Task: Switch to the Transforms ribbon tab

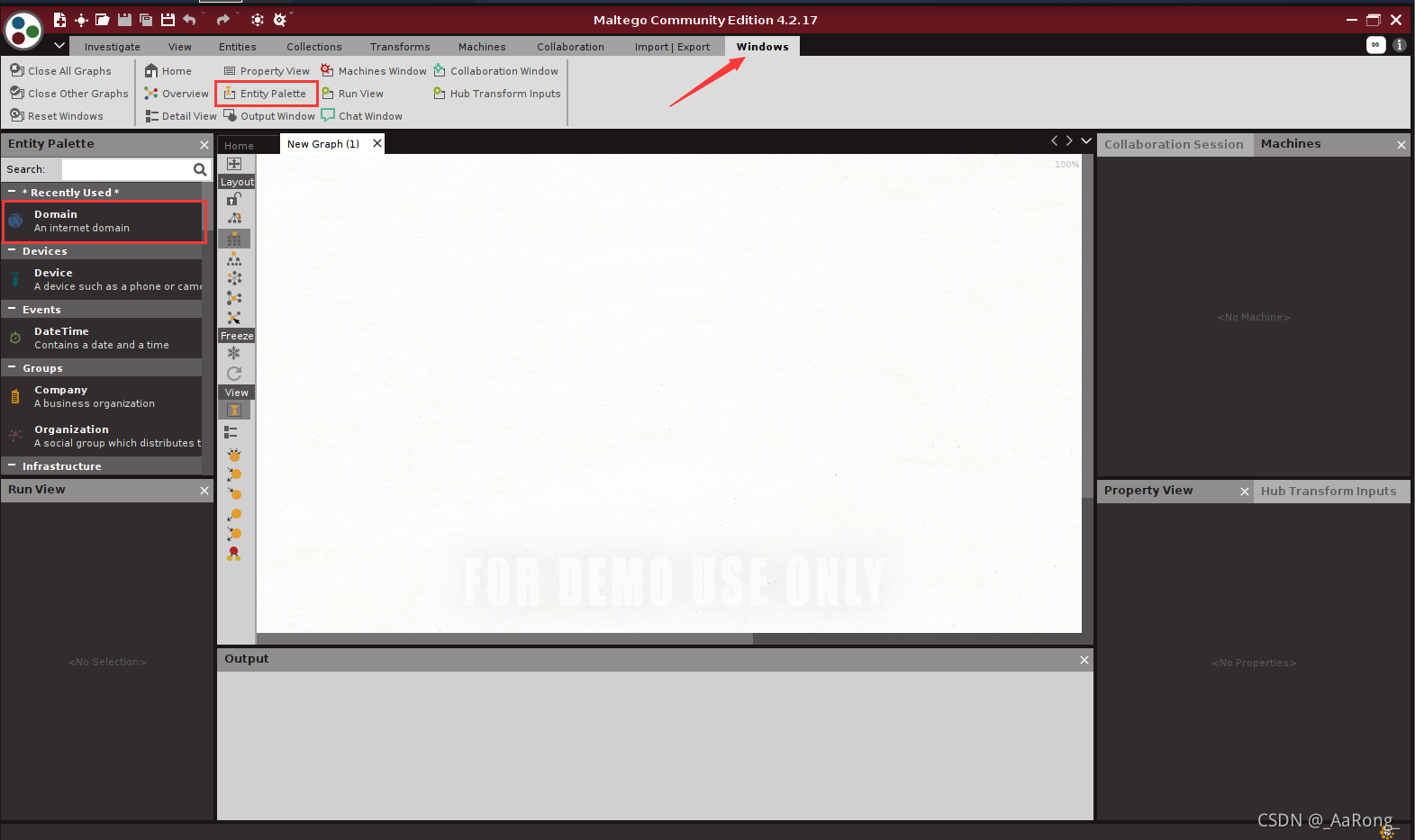Action: (400, 47)
